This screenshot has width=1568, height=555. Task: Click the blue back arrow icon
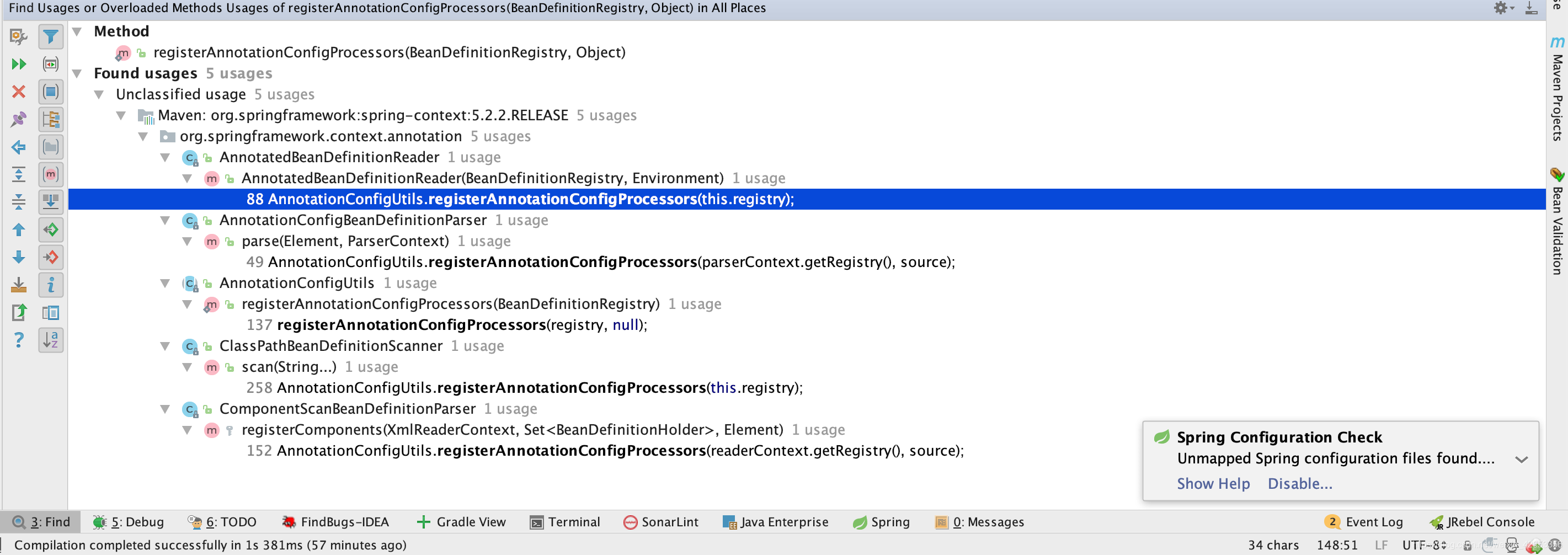pyautogui.click(x=18, y=147)
